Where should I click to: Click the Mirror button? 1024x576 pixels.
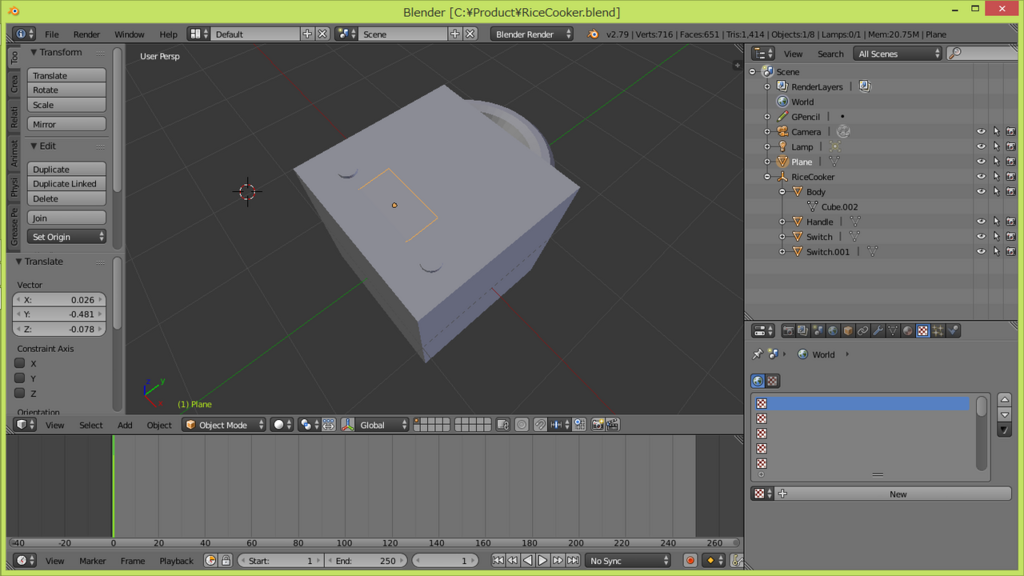tap(67, 124)
